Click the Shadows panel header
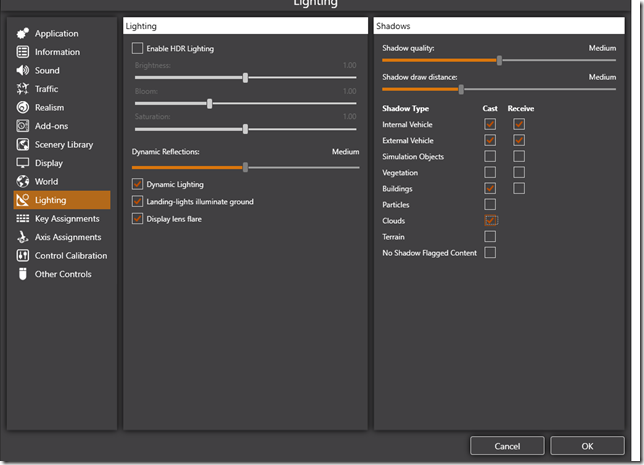Screen dimensions: 644x465 pyautogui.click(x=499, y=26)
